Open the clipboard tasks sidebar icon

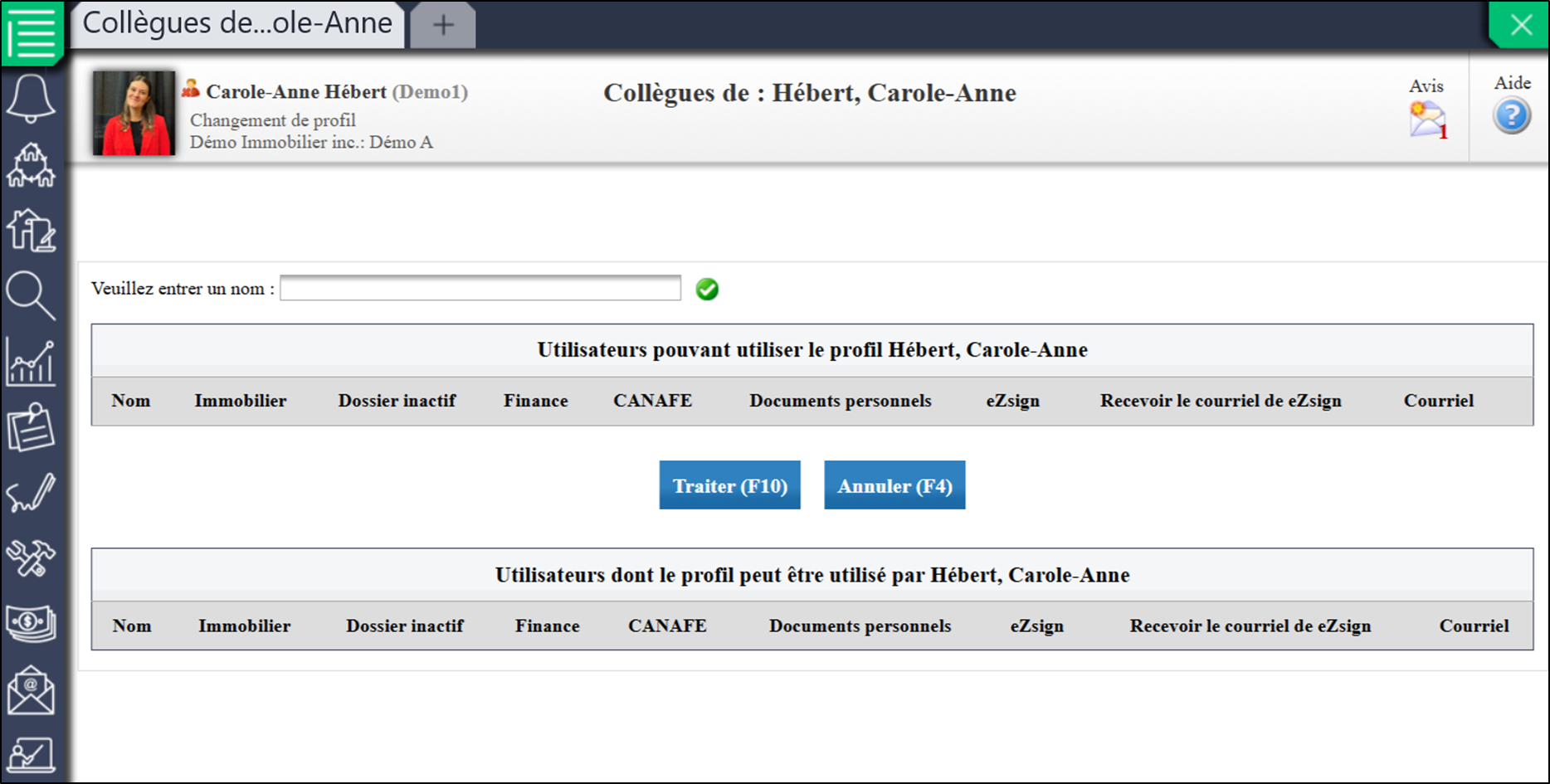point(32,426)
